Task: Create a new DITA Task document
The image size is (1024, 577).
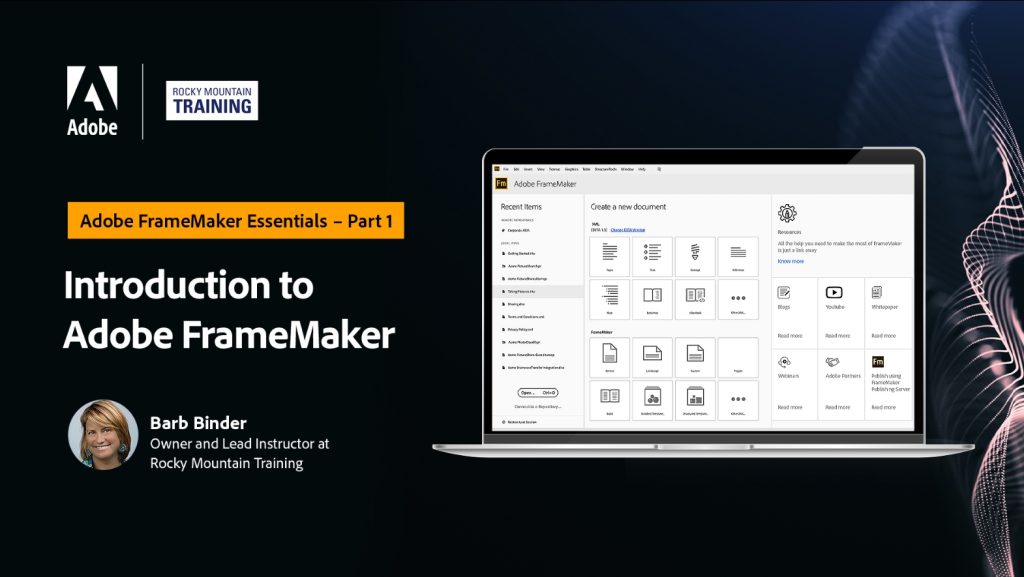Action: point(652,257)
